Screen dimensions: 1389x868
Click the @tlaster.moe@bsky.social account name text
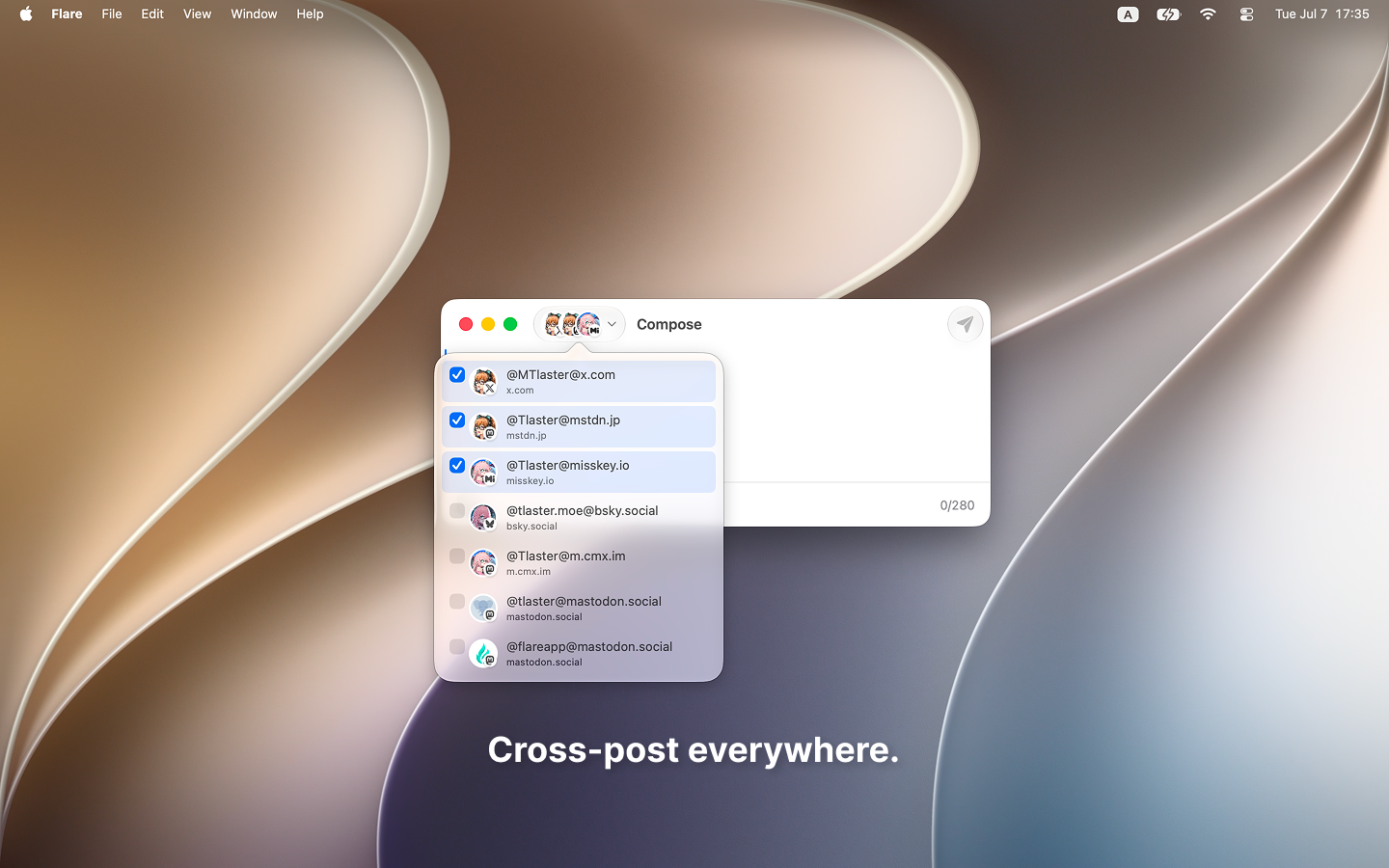coord(582,510)
